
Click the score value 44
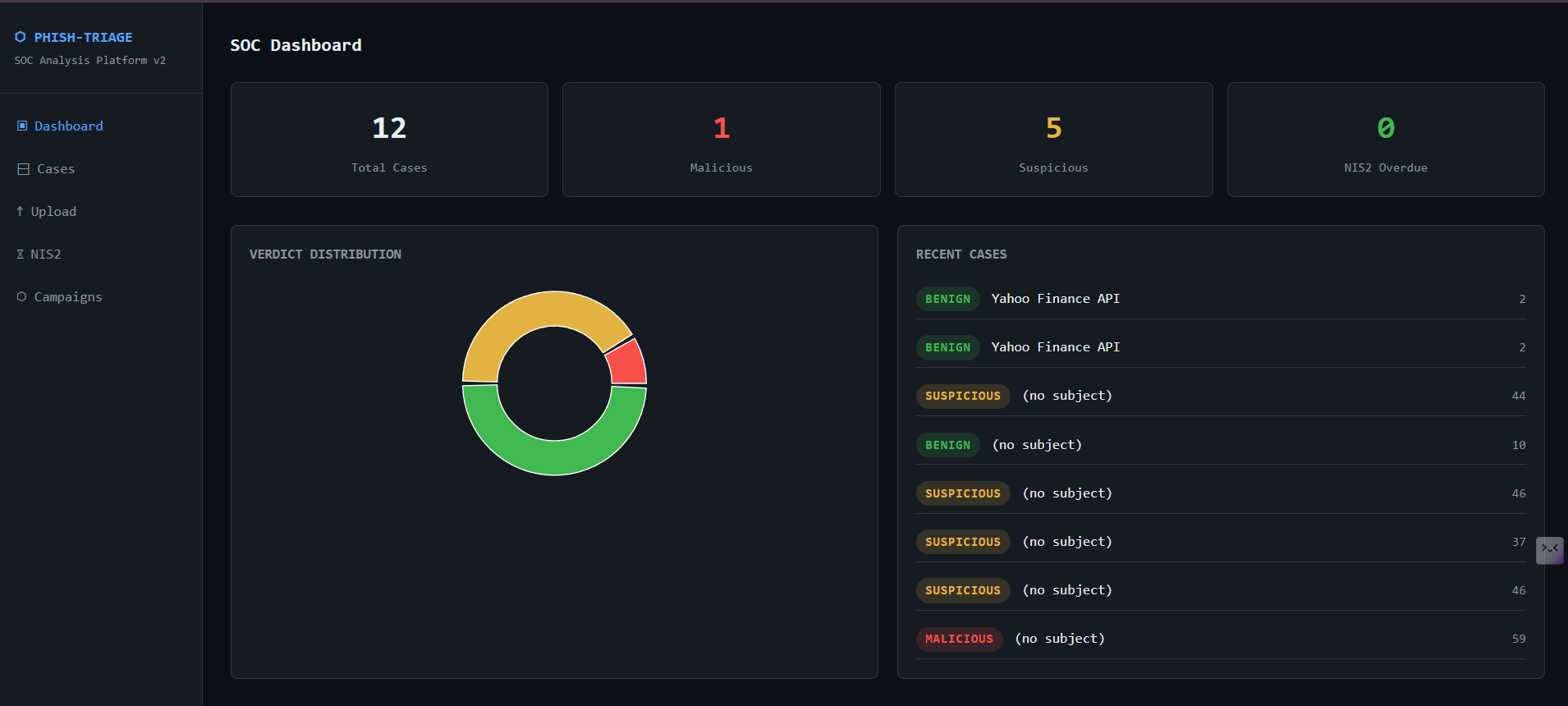[1519, 396]
